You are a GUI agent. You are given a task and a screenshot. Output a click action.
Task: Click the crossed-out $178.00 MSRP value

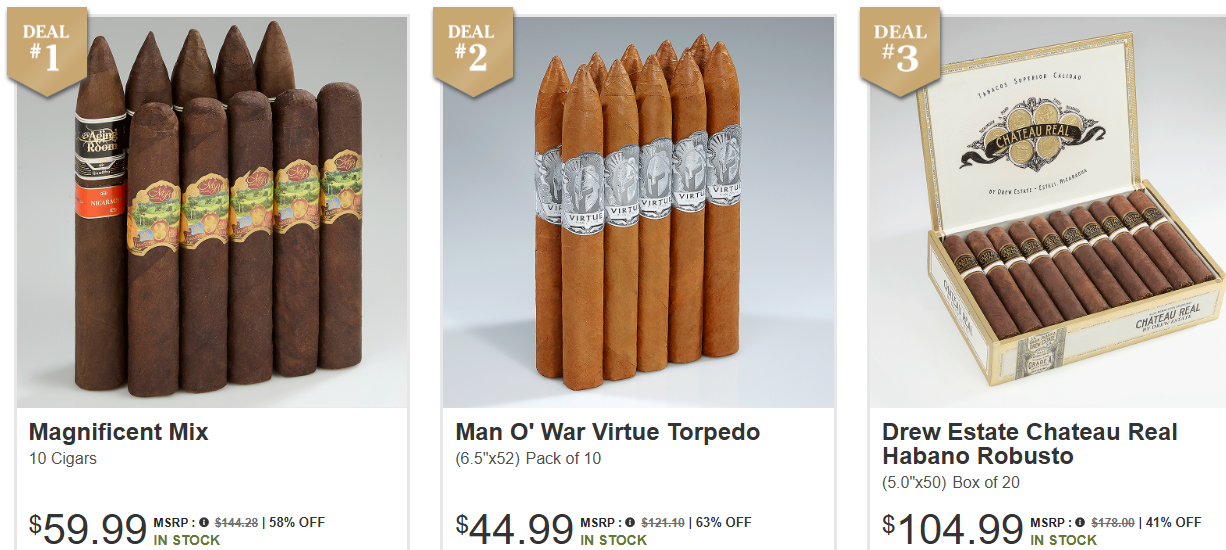1113,522
